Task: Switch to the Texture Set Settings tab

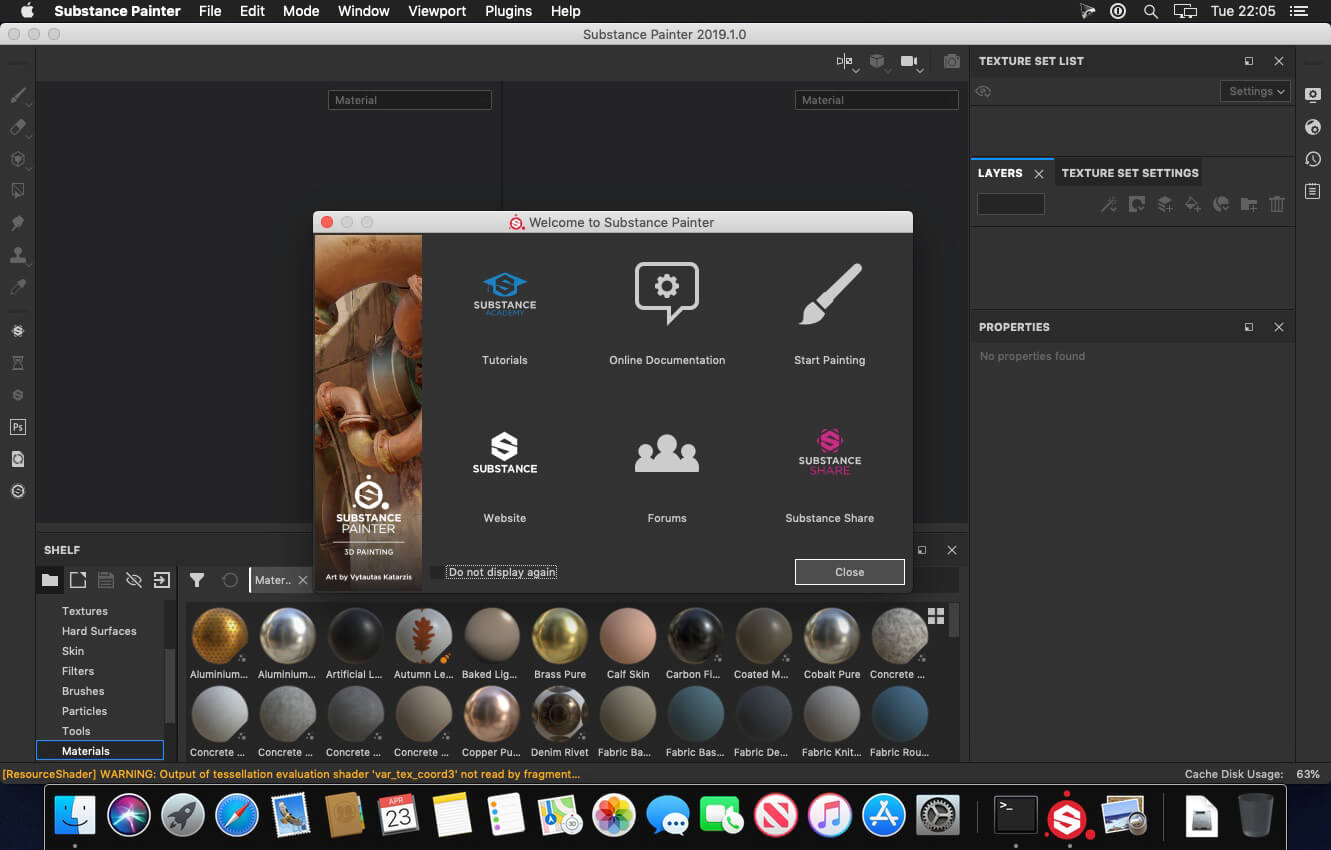Action: (1129, 173)
